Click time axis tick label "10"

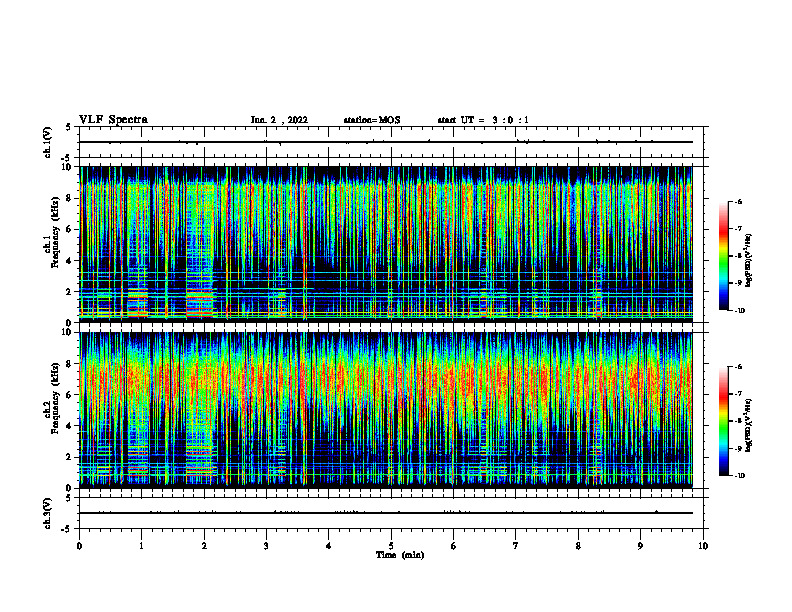[x=703, y=546]
